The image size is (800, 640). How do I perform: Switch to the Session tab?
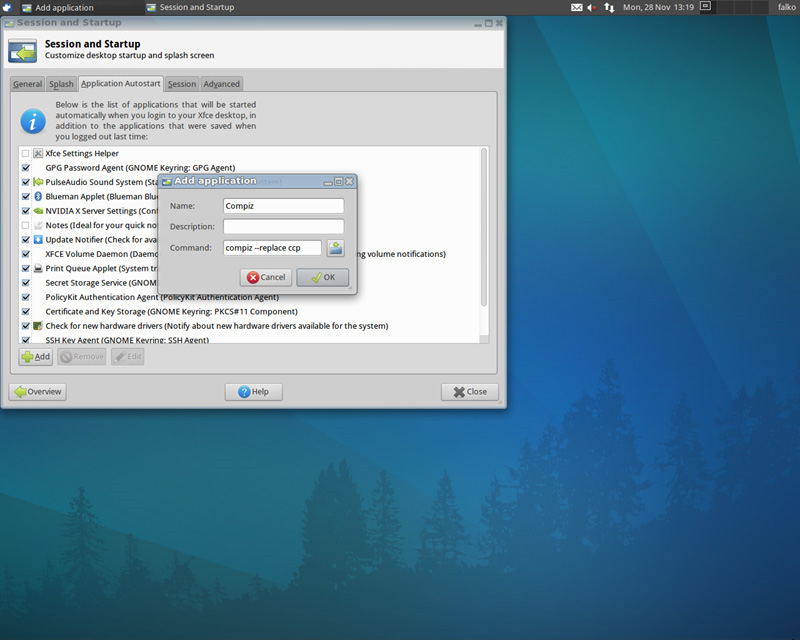182,84
